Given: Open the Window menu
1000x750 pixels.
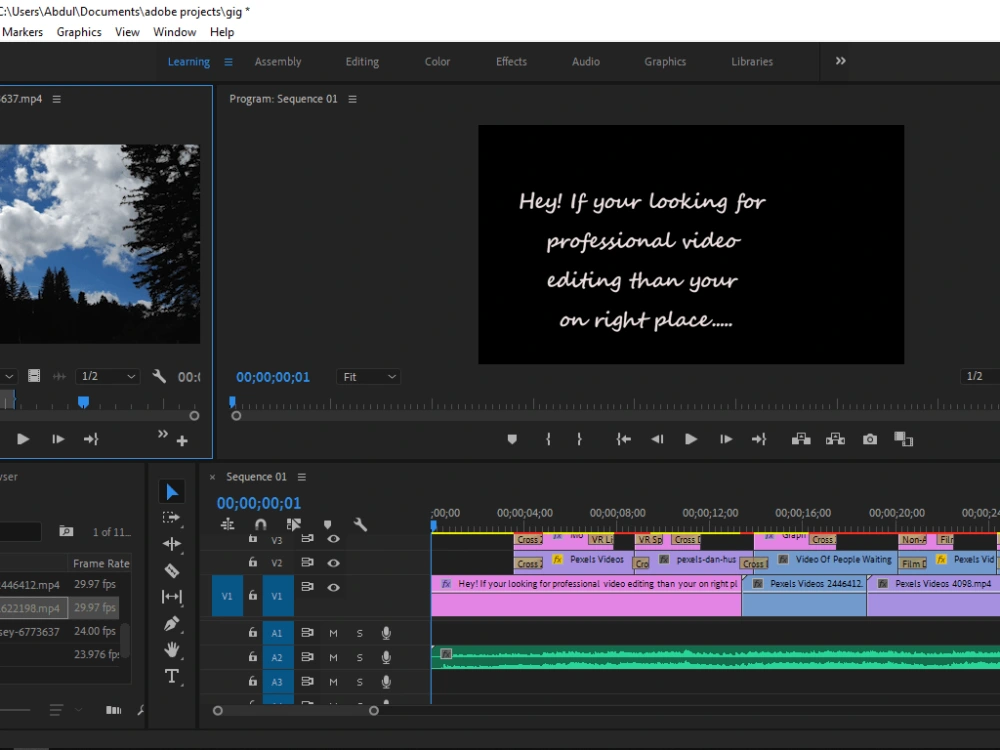Looking at the screenshot, I should (x=175, y=32).
